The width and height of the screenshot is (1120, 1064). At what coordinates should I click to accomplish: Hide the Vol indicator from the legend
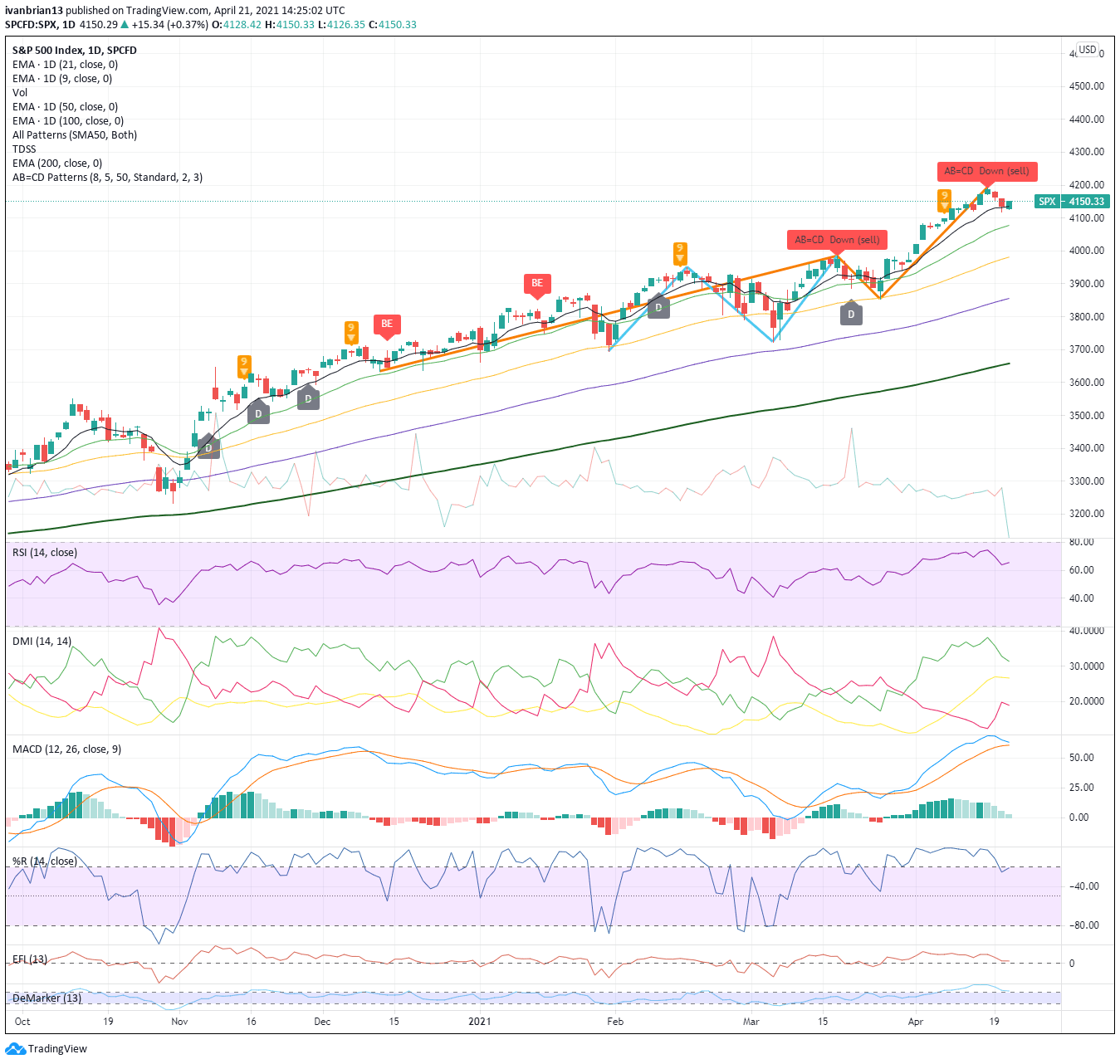coord(19,92)
